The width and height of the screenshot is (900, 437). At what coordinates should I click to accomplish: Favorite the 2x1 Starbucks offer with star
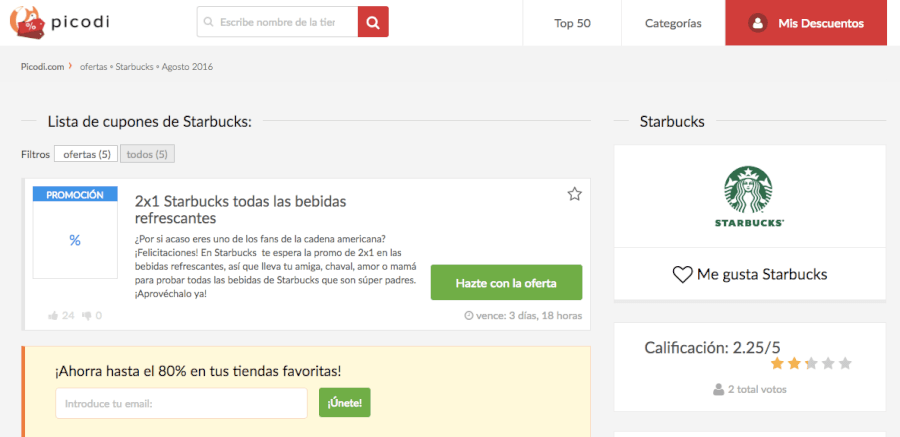pyautogui.click(x=574, y=194)
